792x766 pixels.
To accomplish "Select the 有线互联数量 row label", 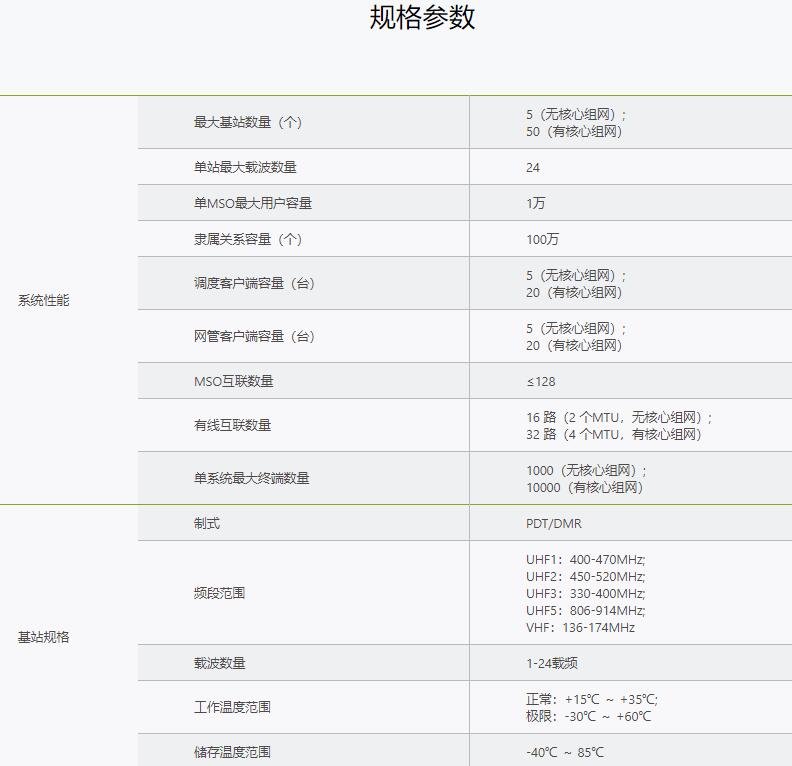I will 233,425.
